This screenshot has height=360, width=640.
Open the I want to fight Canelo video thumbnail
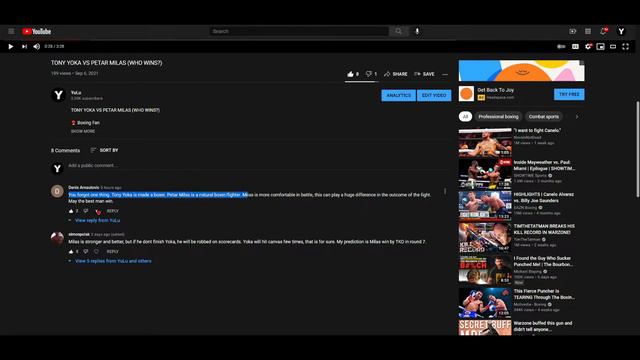[x=485, y=142]
